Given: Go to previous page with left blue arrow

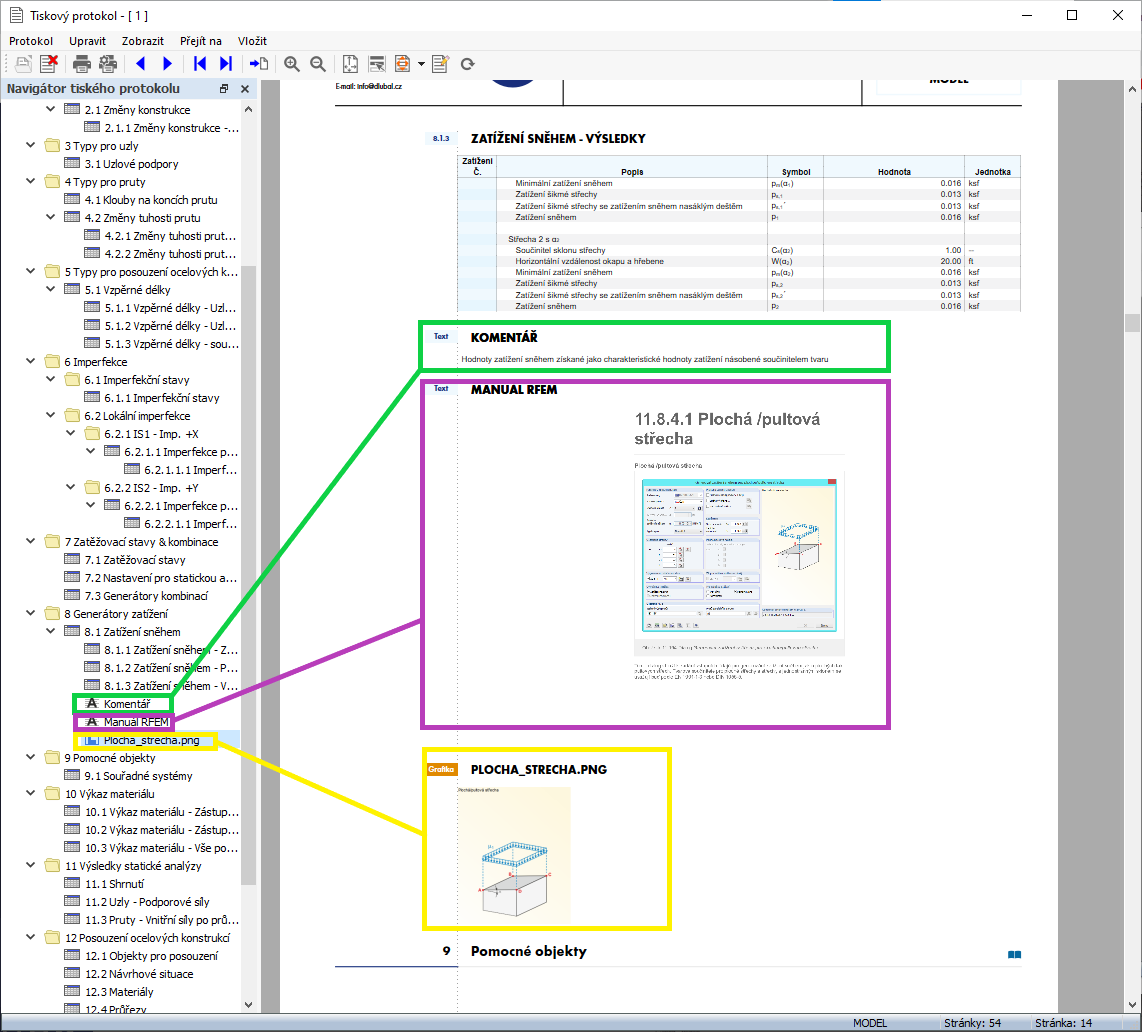Looking at the screenshot, I should (141, 64).
